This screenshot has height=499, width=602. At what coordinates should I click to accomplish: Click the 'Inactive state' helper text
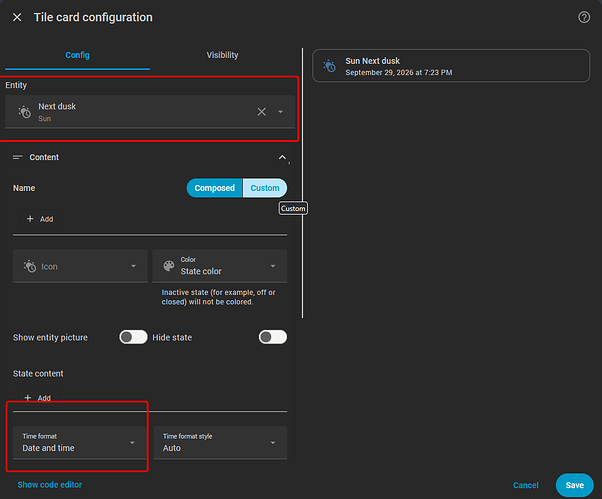[218, 297]
